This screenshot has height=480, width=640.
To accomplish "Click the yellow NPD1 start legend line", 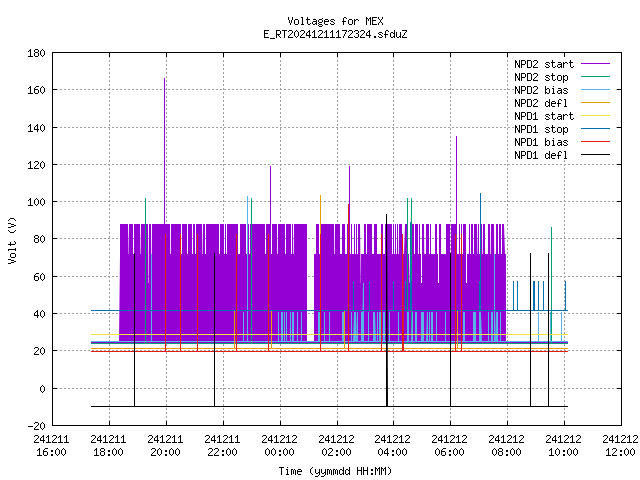I will [x=595, y=116].
